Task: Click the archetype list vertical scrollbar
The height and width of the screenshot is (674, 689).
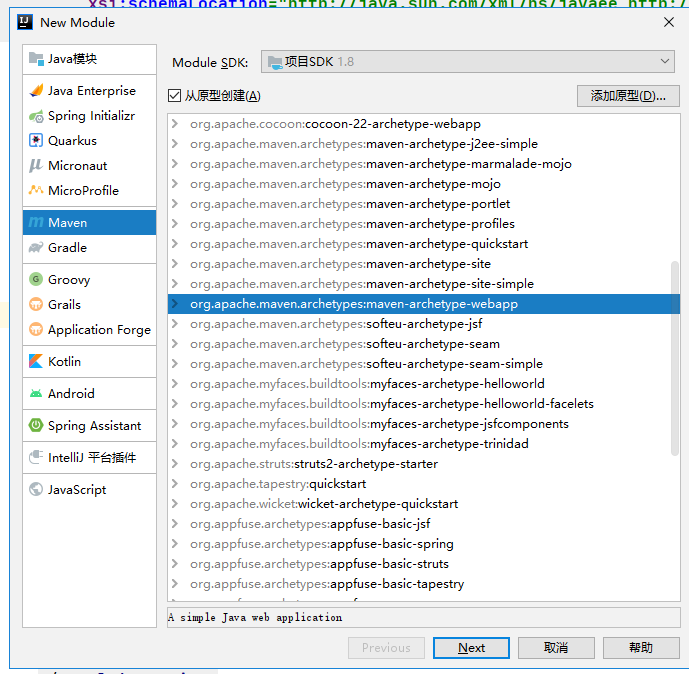Action: (x=674, y=358)
